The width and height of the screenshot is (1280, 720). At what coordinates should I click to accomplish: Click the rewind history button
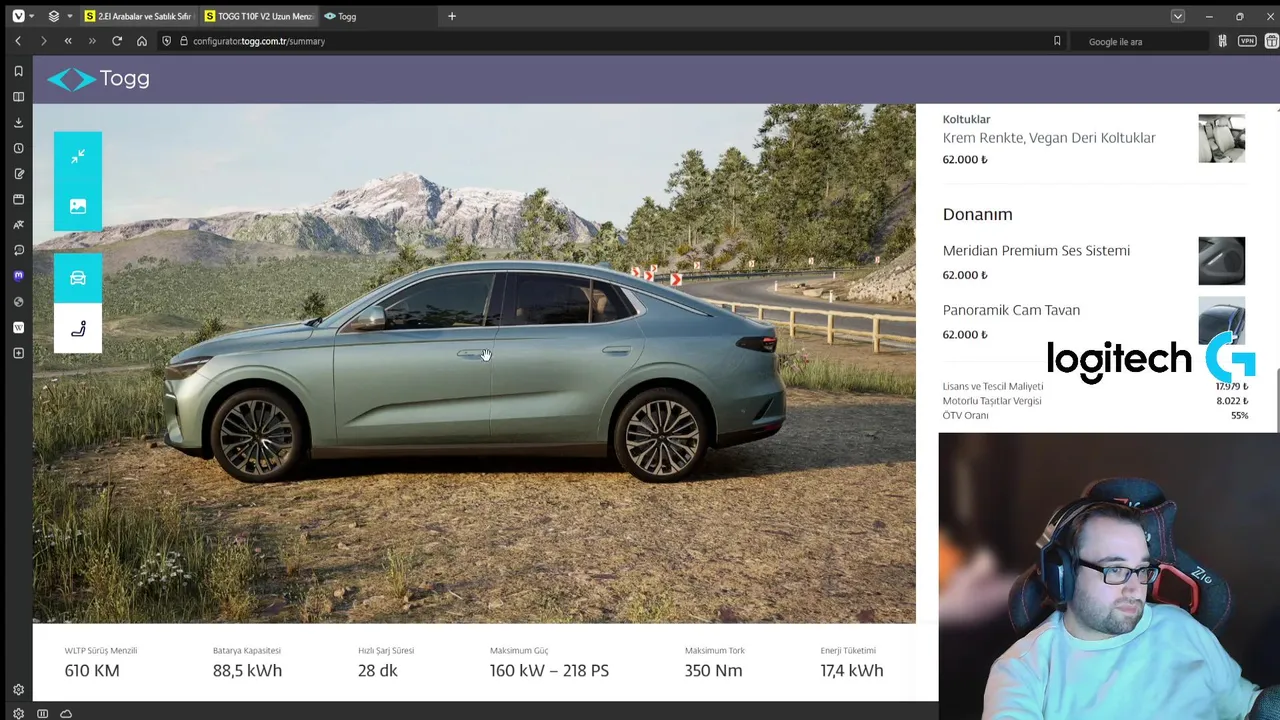(68, 41)
